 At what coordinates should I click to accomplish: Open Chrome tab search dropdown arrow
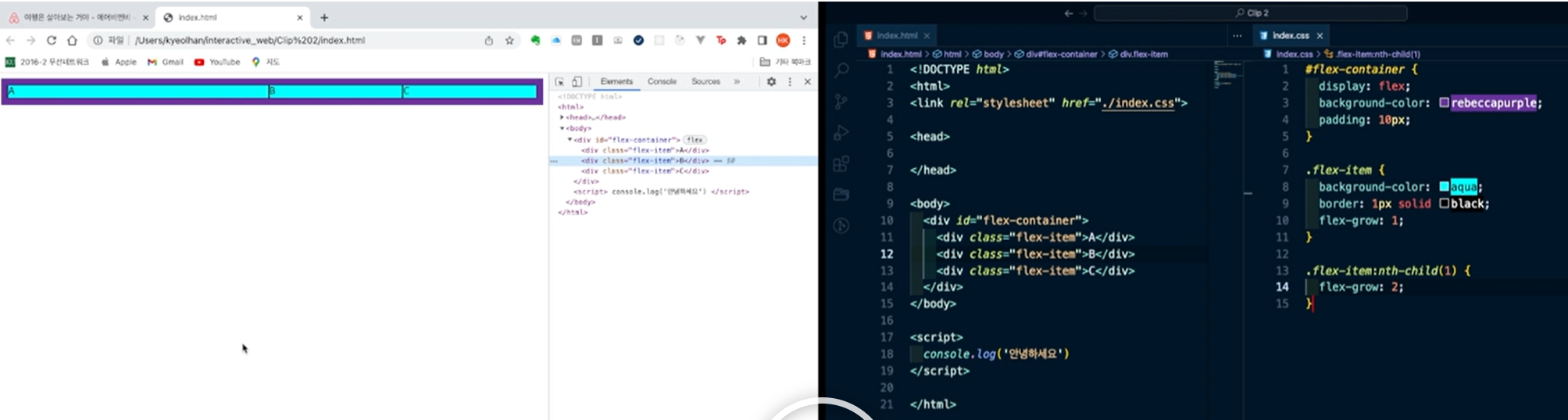tap(803, 17)
